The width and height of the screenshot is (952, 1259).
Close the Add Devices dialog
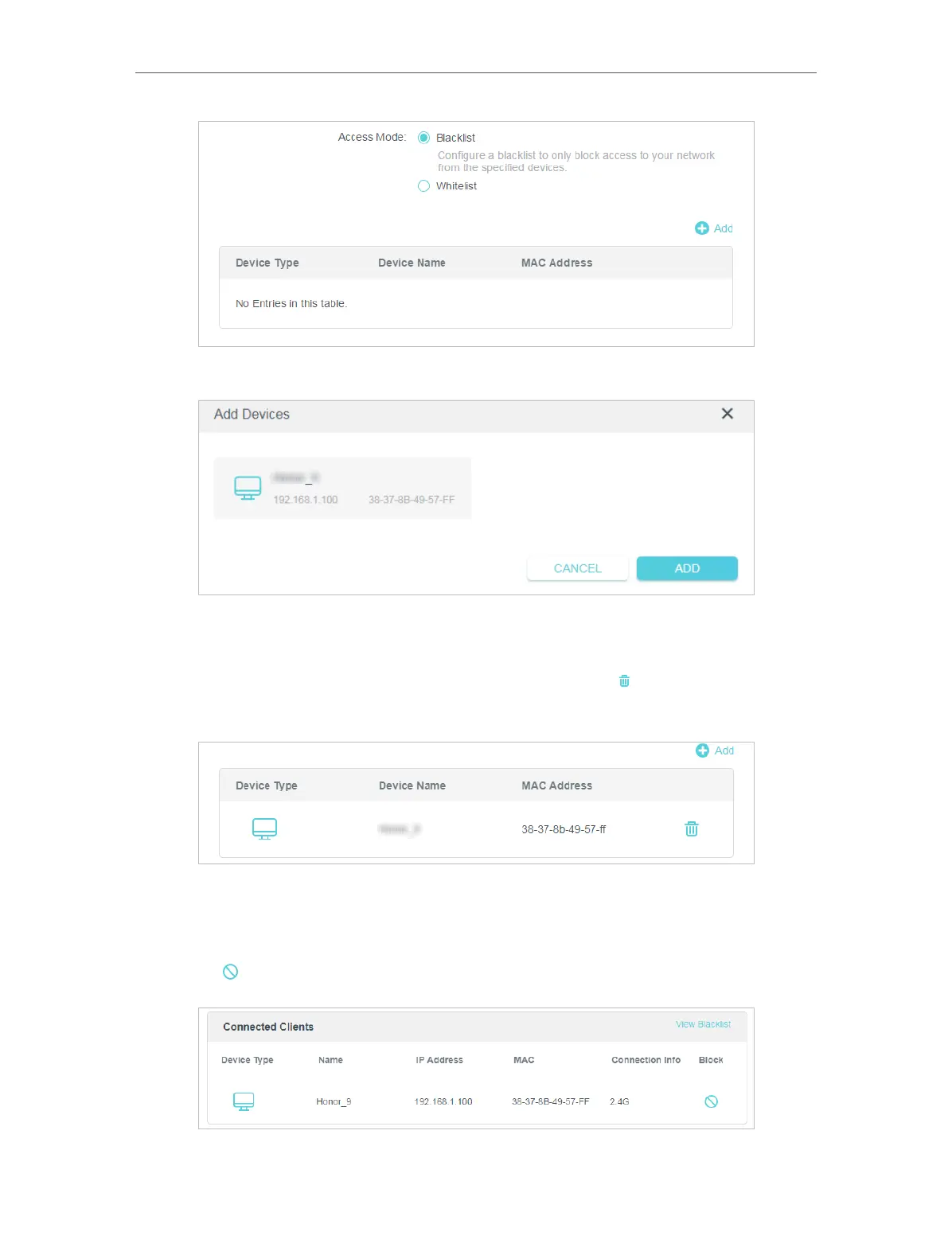727,414
